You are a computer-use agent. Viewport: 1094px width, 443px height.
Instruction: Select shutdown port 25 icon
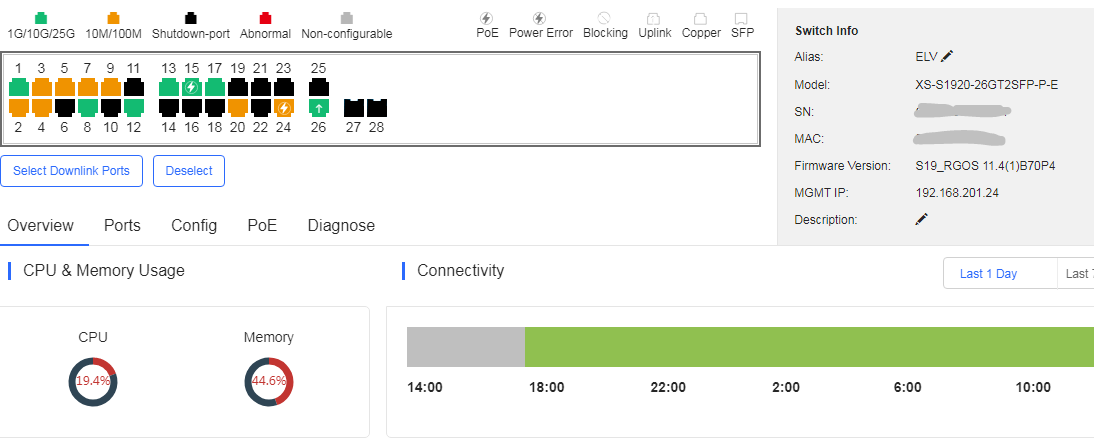click(x=318, y=87)
